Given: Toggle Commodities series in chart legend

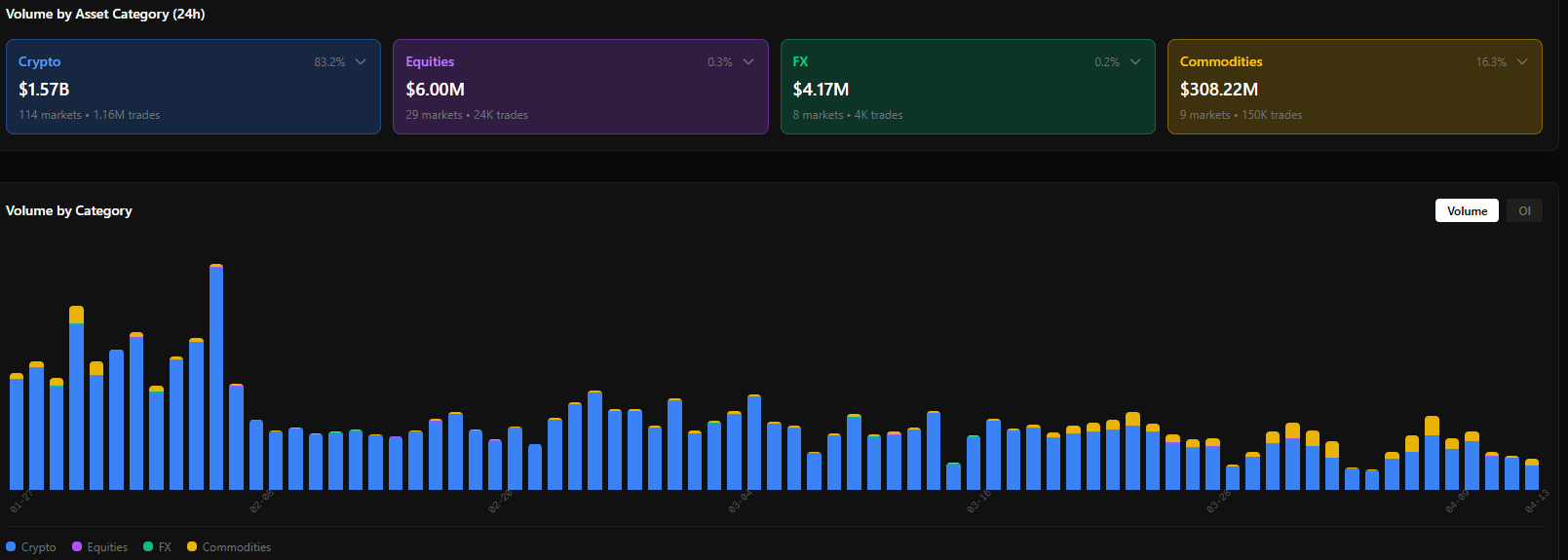Looking at the screenshot, I should point(236,547).
